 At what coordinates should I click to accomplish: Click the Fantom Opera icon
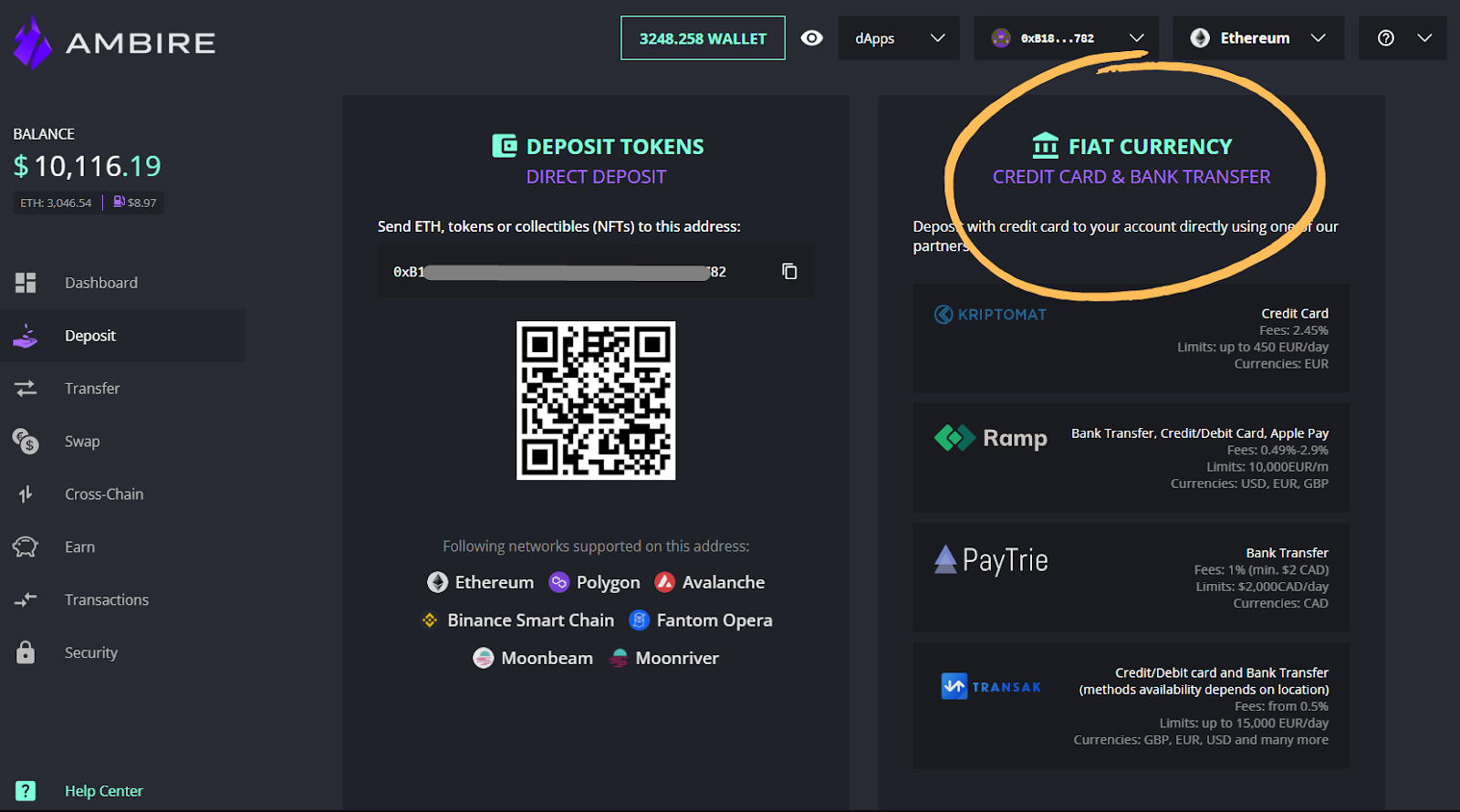(640, 620)
